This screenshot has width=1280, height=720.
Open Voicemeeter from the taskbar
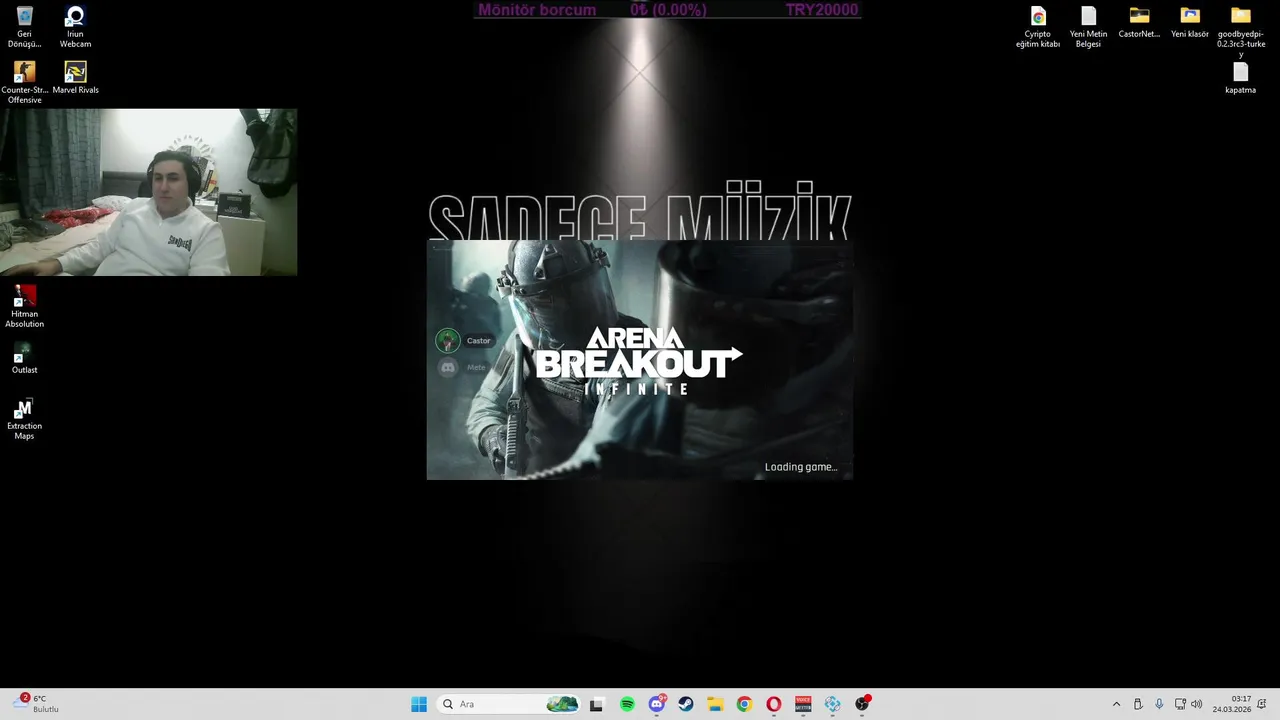pos(803,704)
